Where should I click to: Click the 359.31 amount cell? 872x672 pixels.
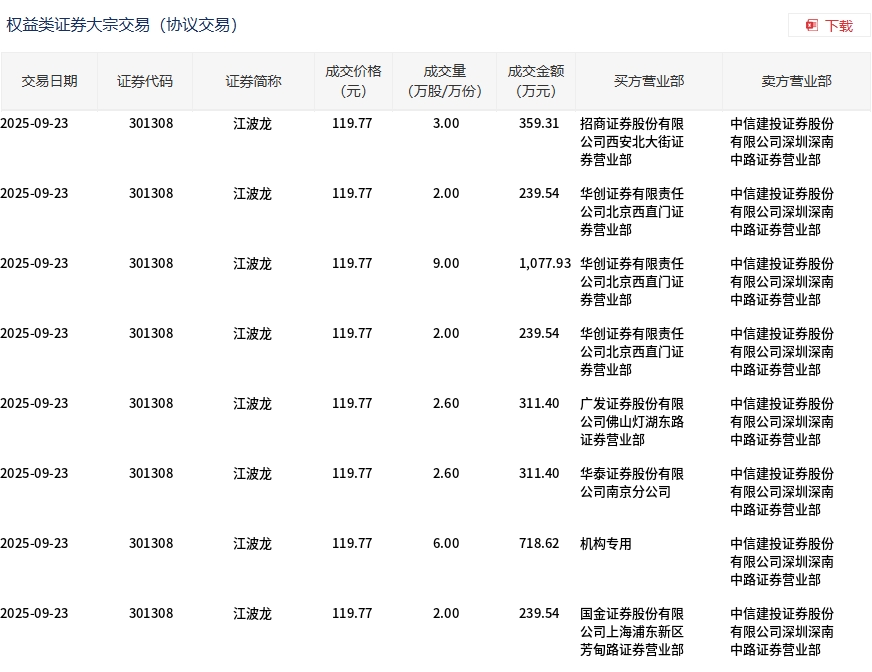point(539,123)
